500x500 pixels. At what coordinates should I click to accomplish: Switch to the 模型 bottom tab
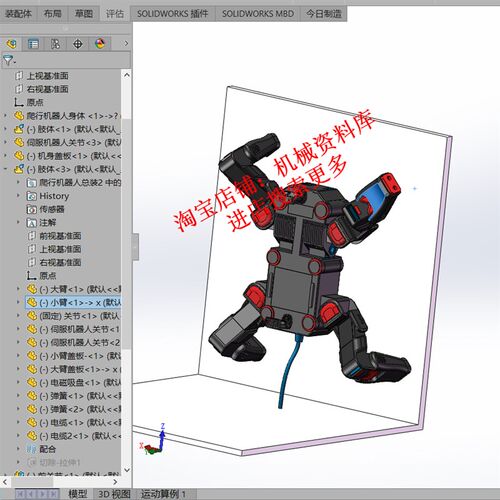coord(78,494)
